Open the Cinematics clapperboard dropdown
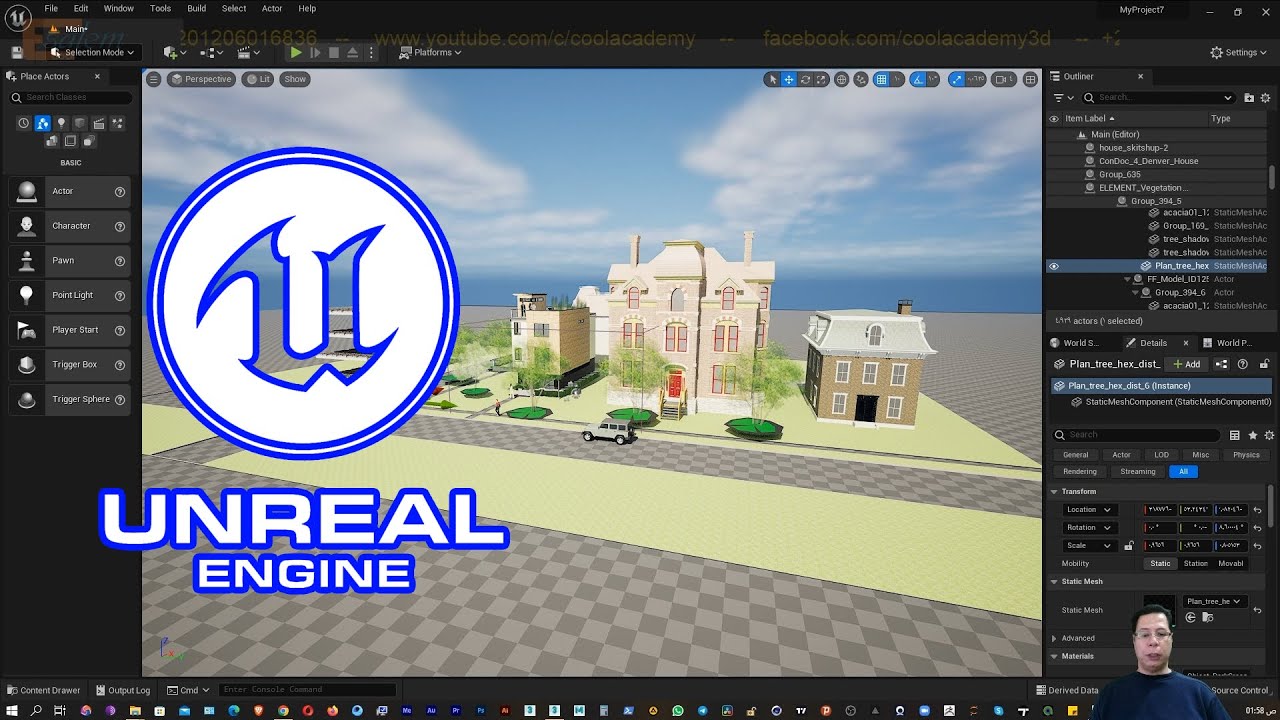1280x720 pixels. [x=248, y=52]
